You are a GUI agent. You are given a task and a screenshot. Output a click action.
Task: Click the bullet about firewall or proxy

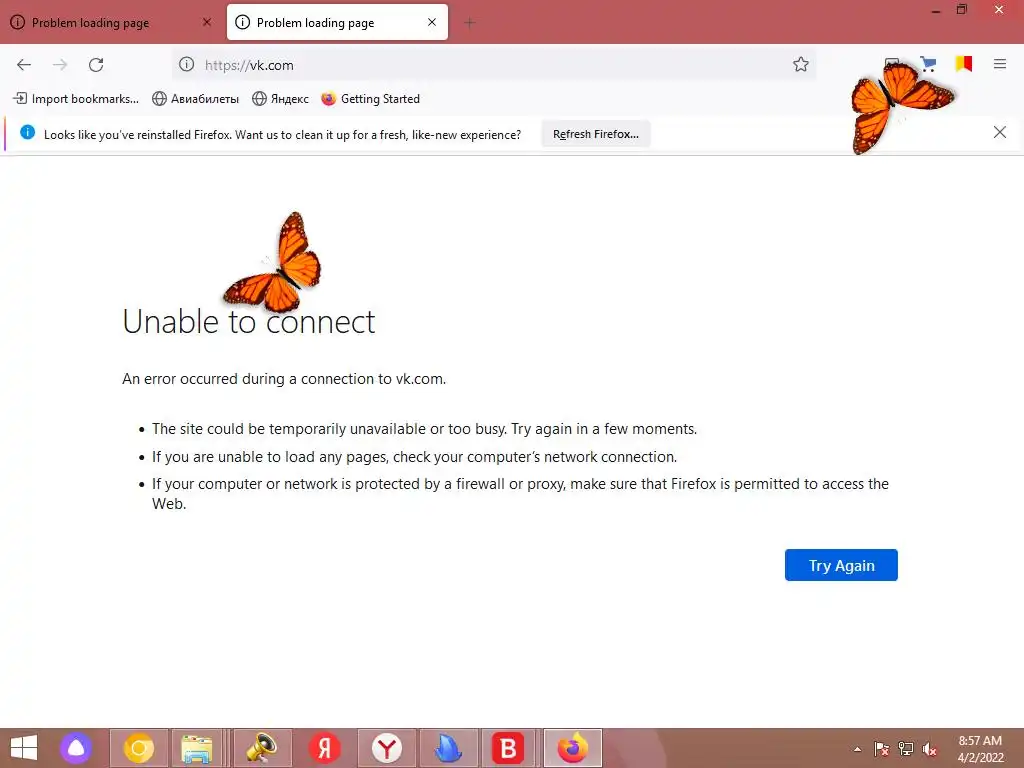tap(520, 493)
